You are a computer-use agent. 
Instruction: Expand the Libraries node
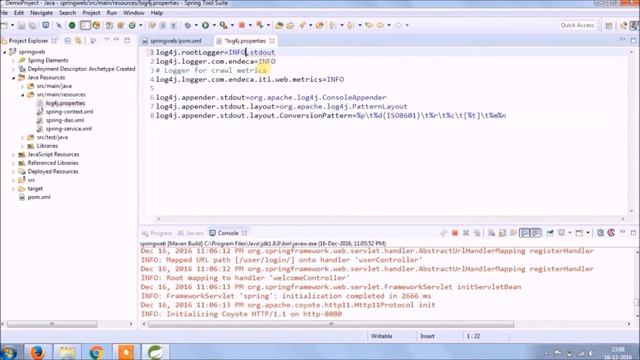[22, 146]
